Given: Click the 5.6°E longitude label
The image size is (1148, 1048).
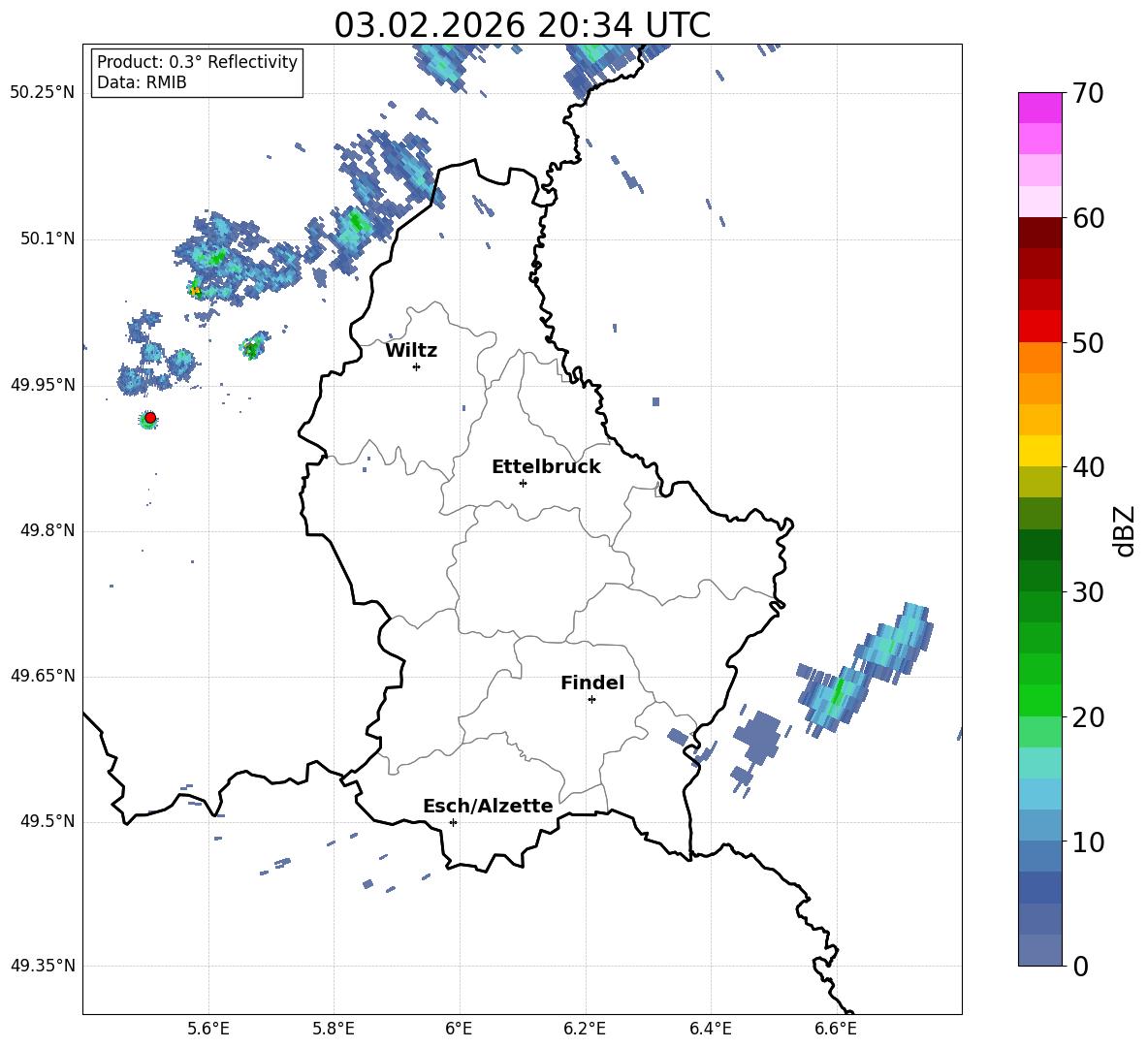Looking at the screenshot, I should (x=208, y=1029).
